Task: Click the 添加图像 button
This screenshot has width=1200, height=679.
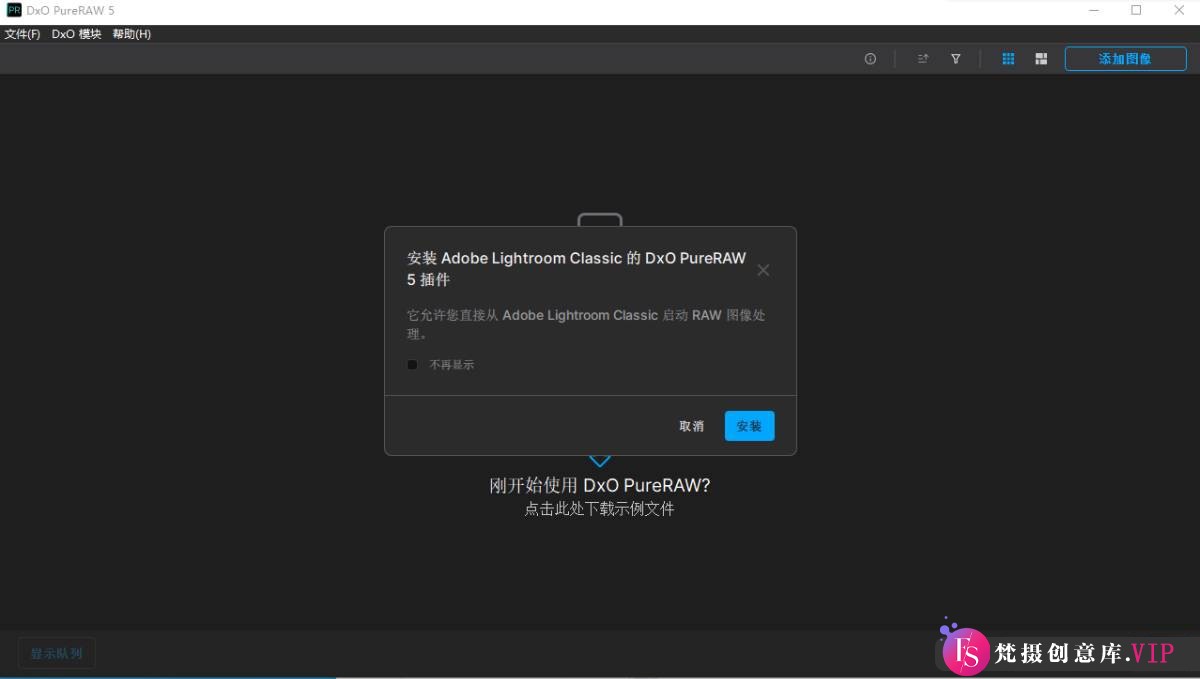Action: 1125,59
